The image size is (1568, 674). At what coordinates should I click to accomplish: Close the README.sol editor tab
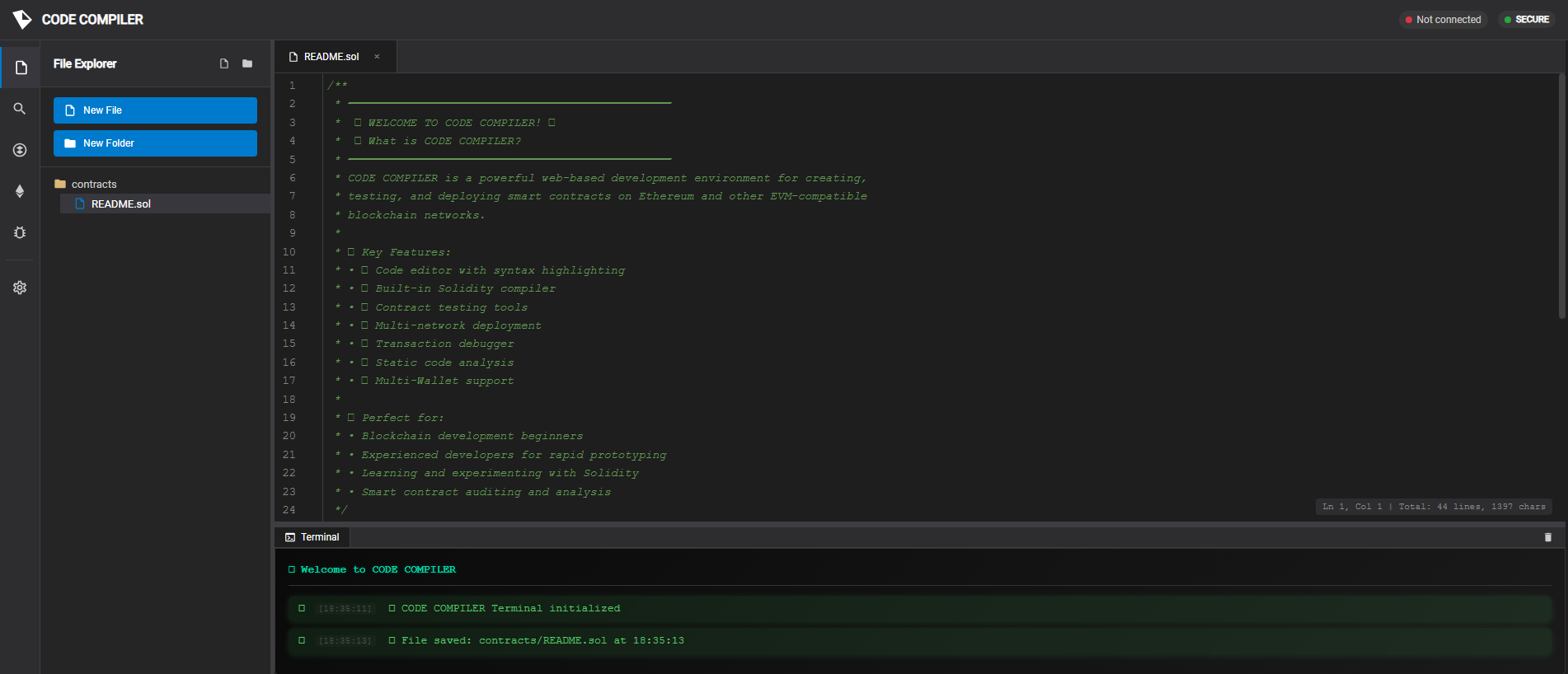(x=377, y=57)
